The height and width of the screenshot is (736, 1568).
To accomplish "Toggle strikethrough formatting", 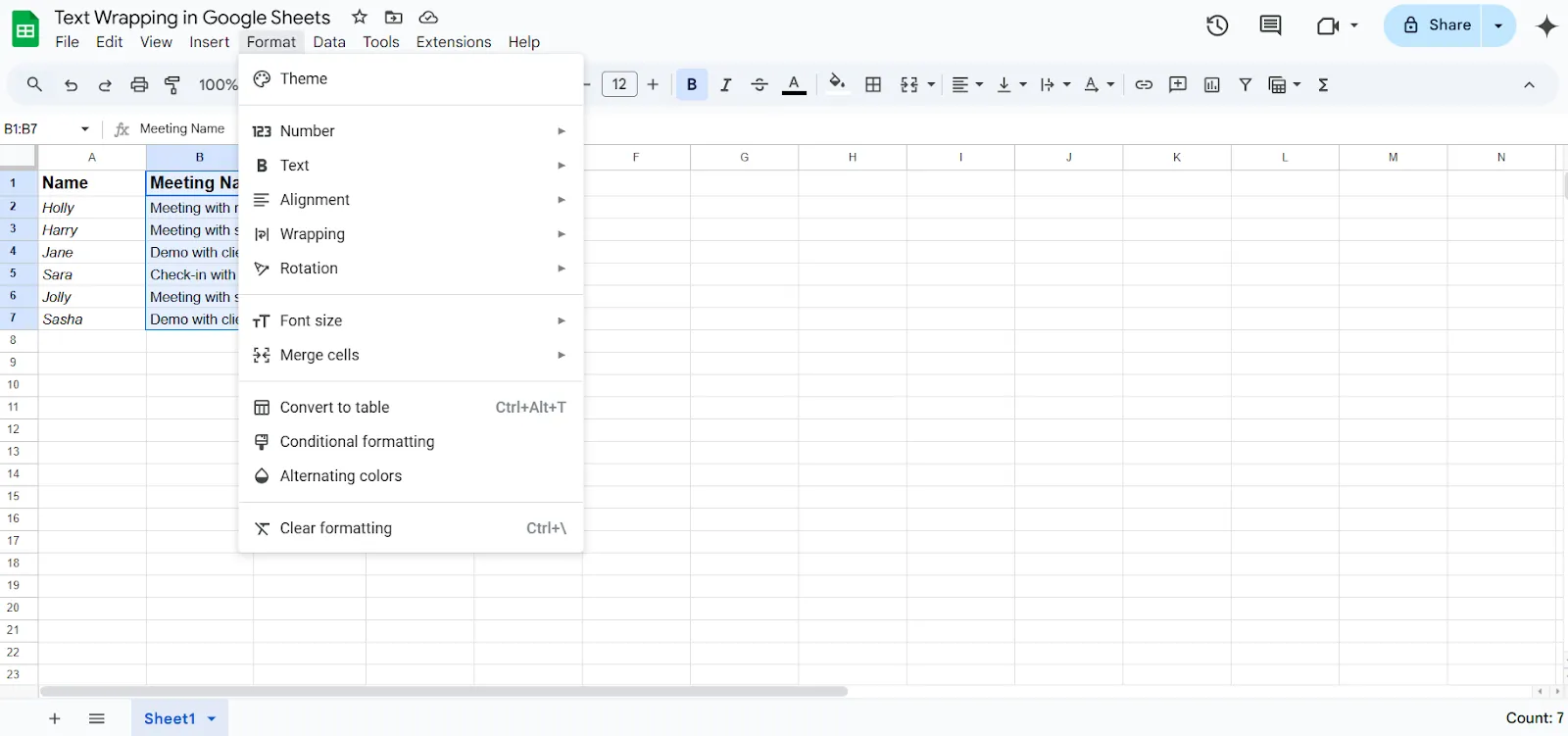I will click(x=759, y=85).
